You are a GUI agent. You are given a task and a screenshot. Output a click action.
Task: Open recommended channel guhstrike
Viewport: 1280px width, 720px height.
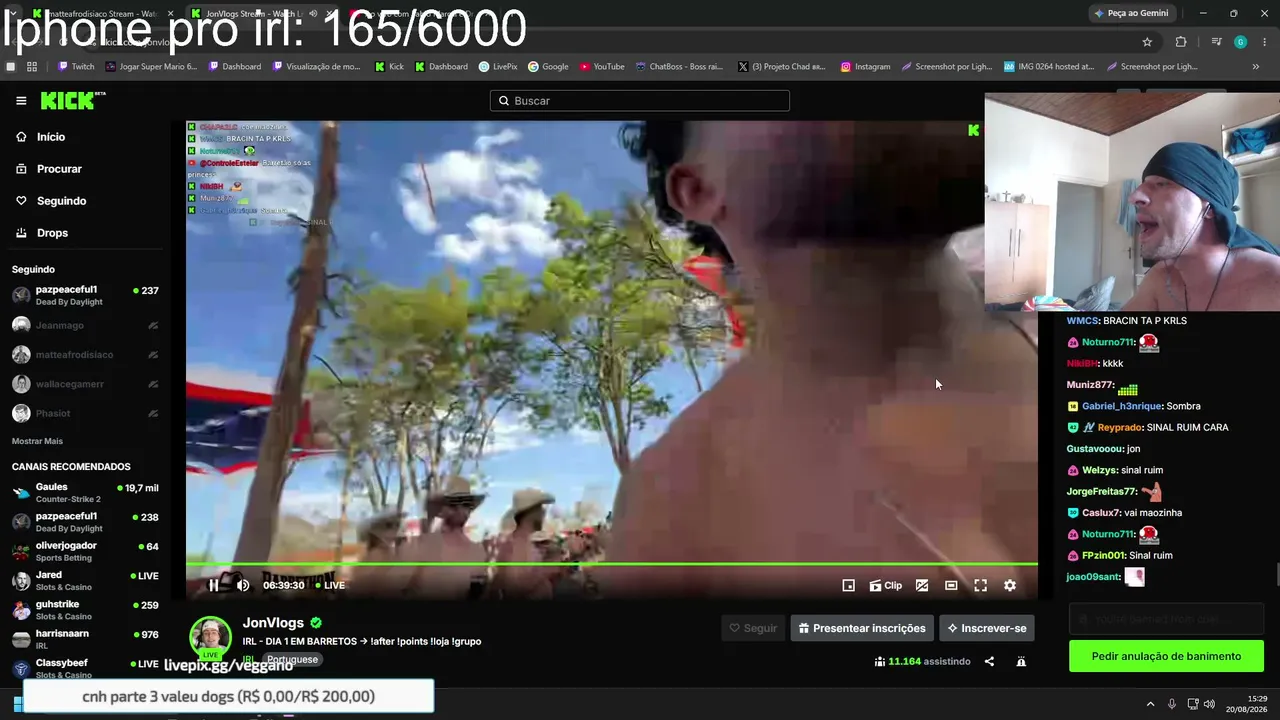85,609
